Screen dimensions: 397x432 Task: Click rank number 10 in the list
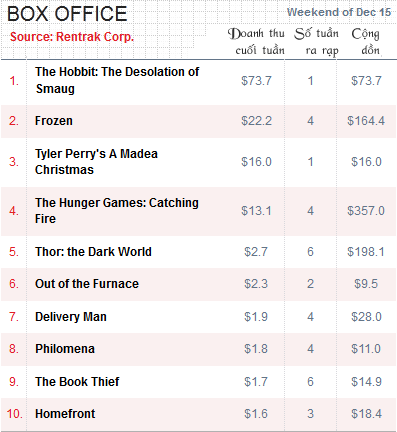pyautogui.click(x=15, y=414)
